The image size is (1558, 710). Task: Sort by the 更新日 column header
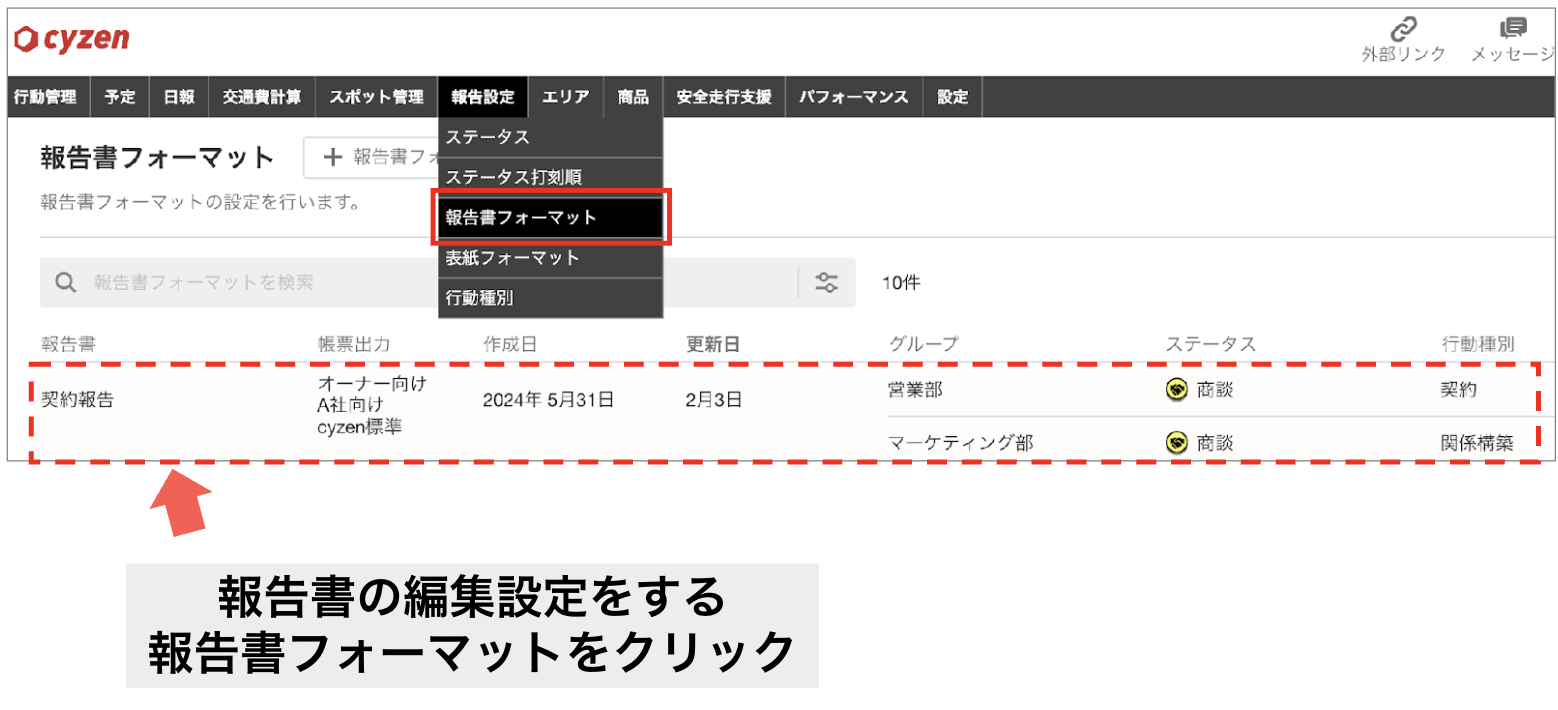pyautogui.click(x=714, y=345)
